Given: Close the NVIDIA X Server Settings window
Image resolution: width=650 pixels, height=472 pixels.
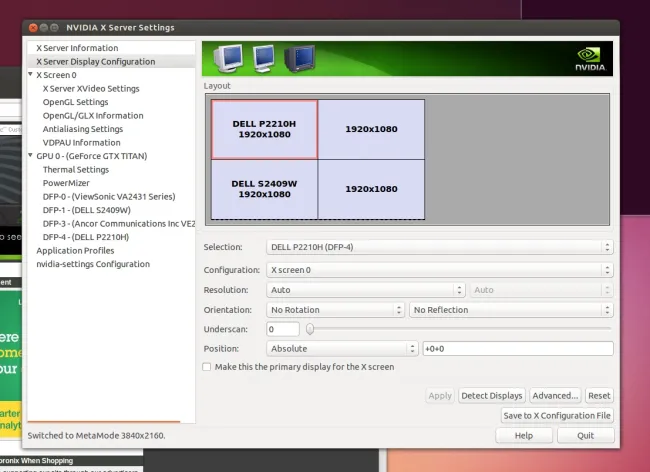Looking at the screenshot, I should 33,28.
